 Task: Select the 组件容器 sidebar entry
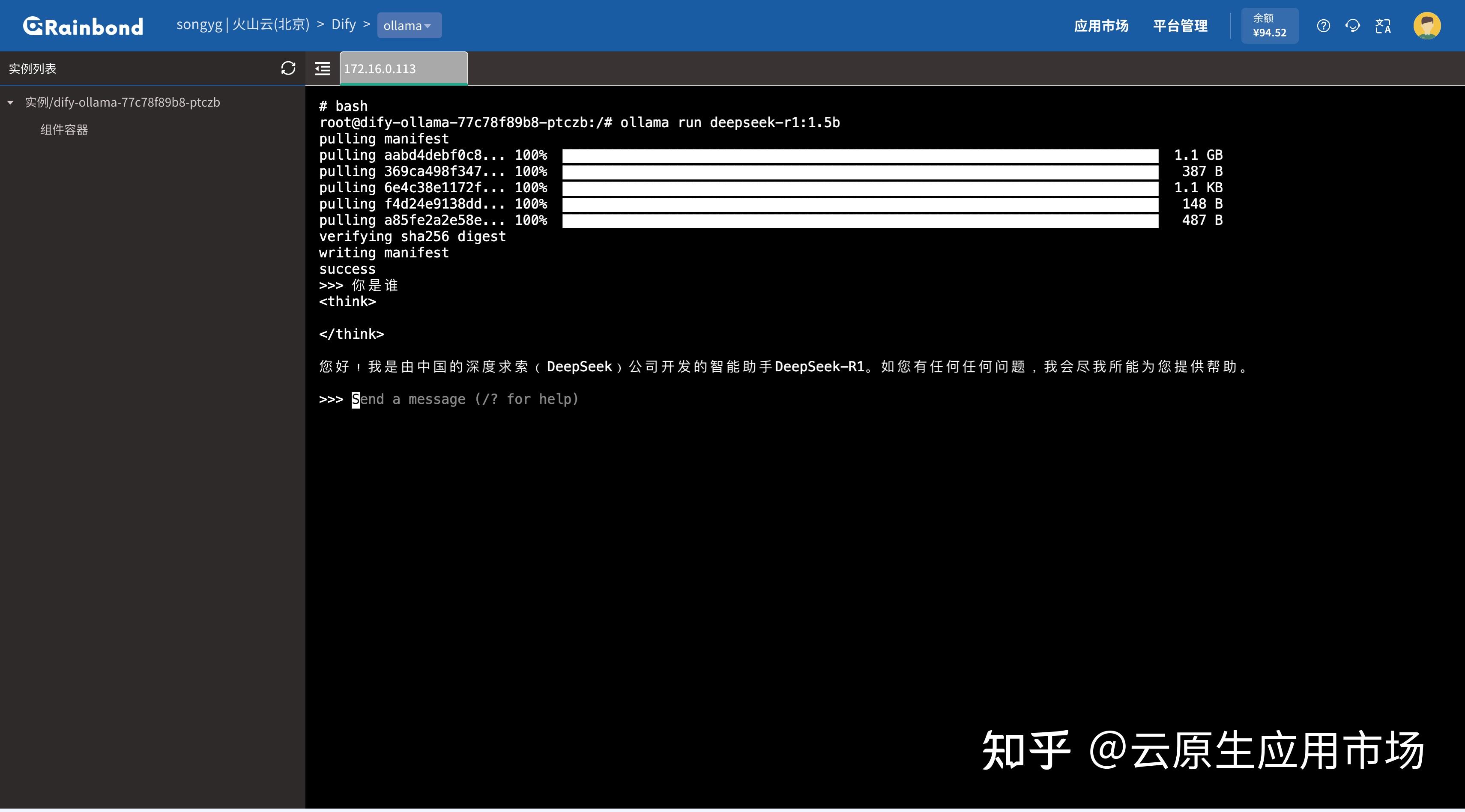coord(64,130)
